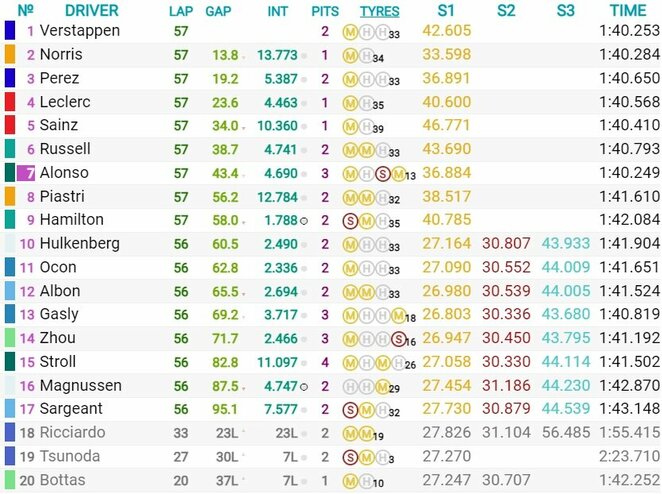
Task: Click Tsunoda's soft tyre icon
Action: point(350,457)
